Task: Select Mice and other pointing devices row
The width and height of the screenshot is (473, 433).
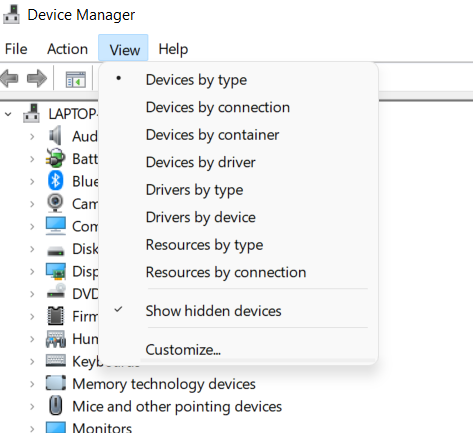Action: [x=177, y=407]
